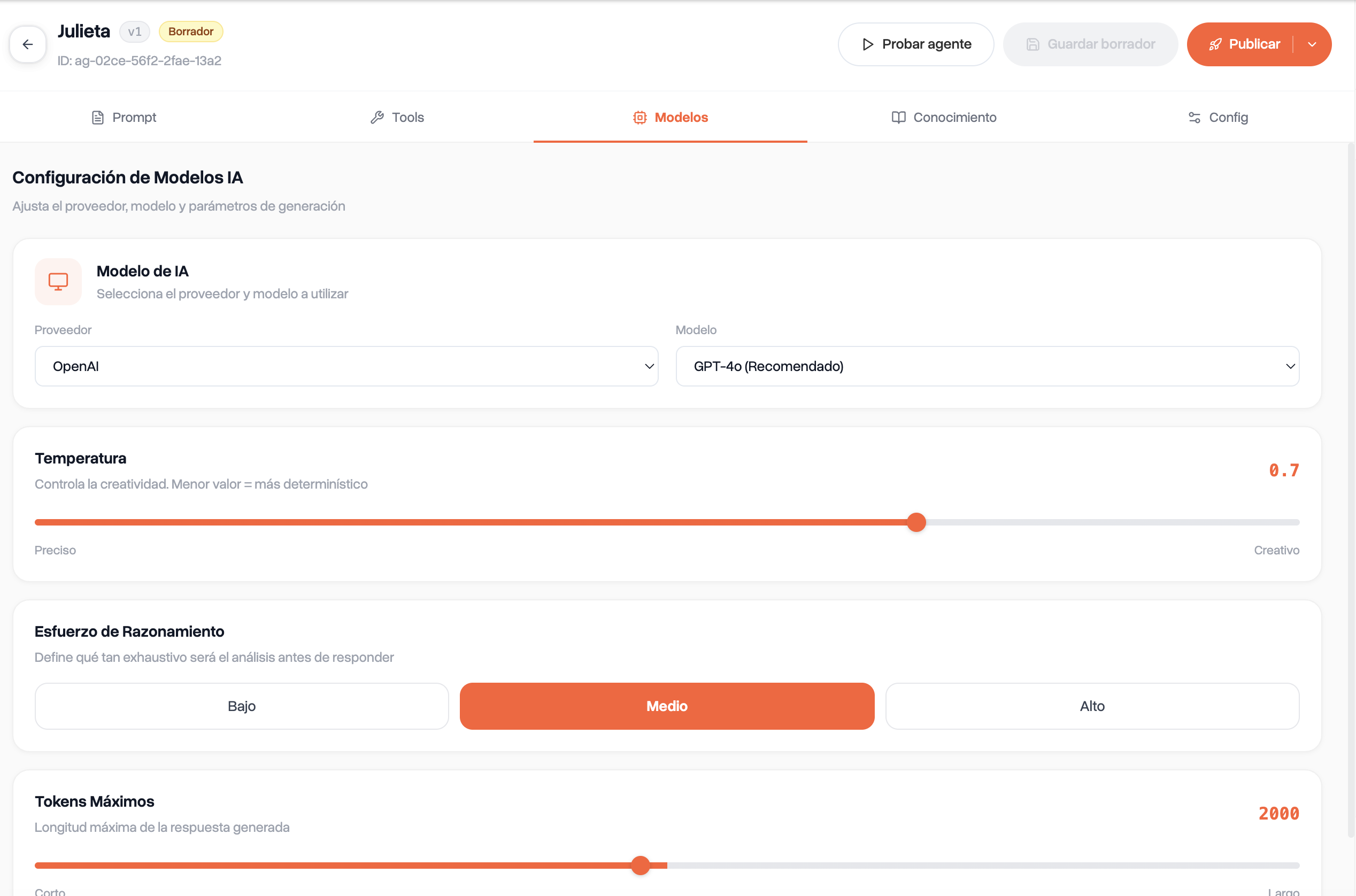The height and width of the screenshot is (896, 1356).
Task: Select Alto reasoning effort
Action: point(1092,706)
